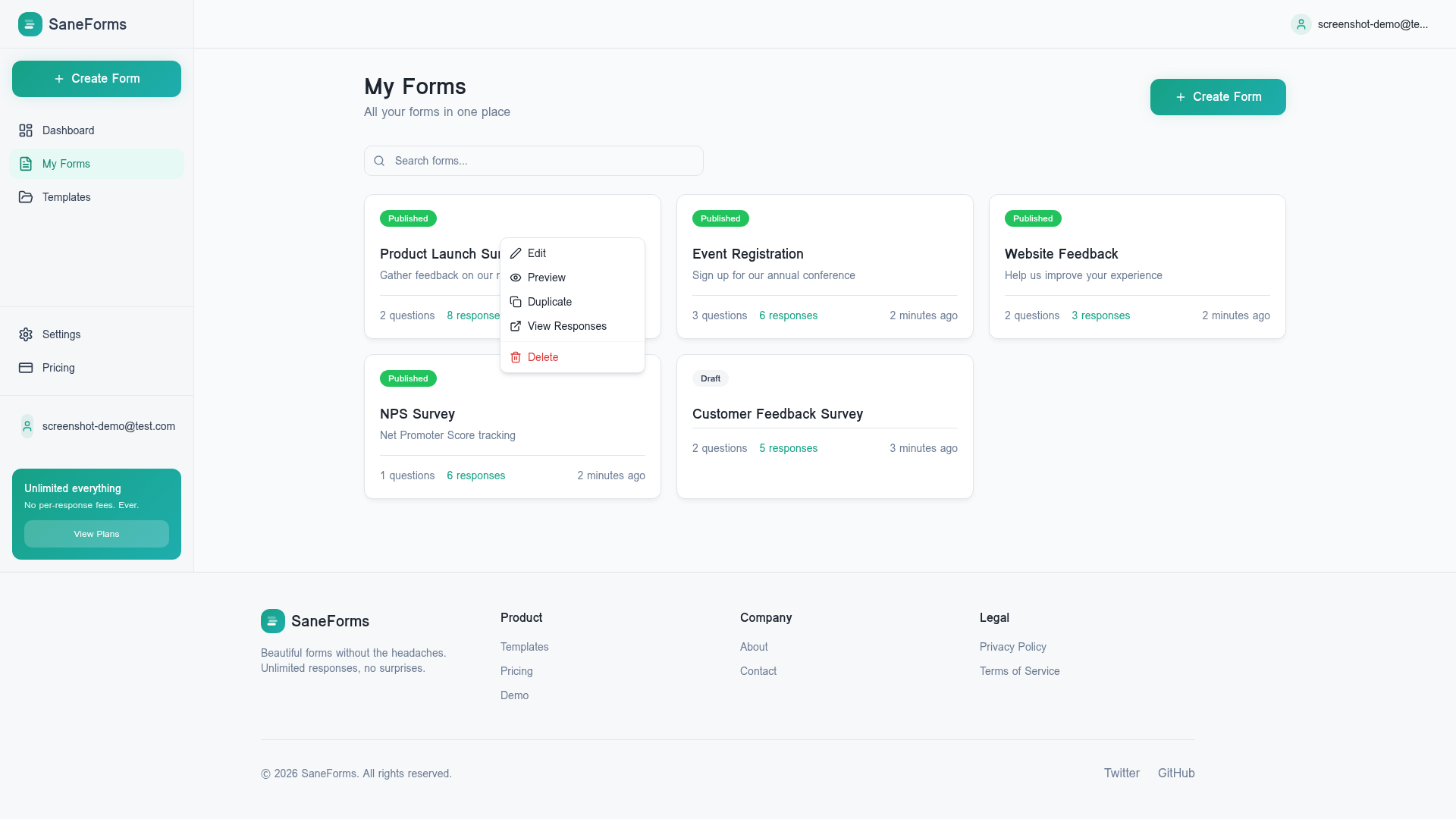This screenshot has height=819, width=1456.
Task: Open the footer About link
Action: 754,647
